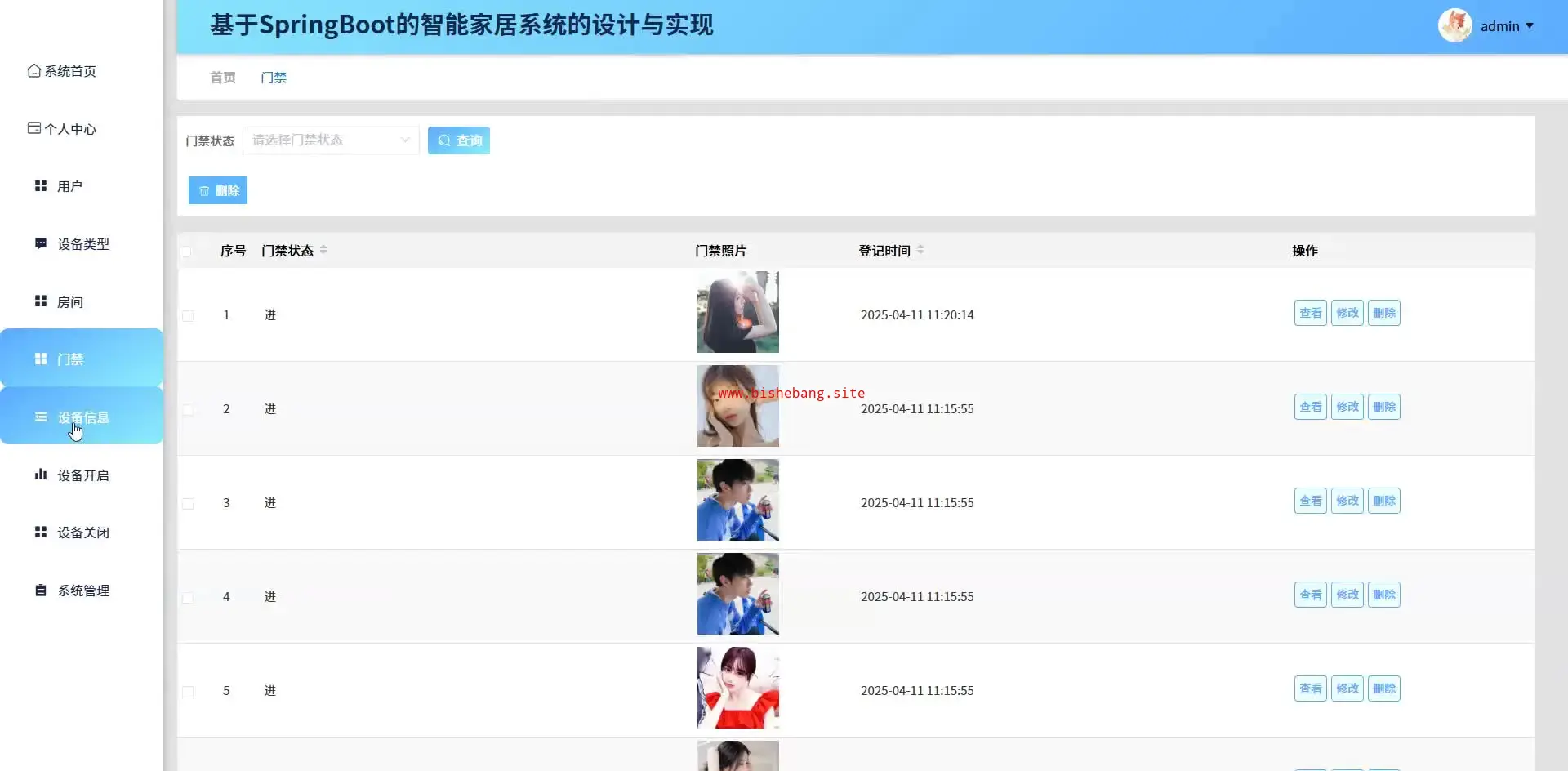Click the admin avatar picture
Viewport: 1568px width, 771px height.
(x=1455, y=25)
